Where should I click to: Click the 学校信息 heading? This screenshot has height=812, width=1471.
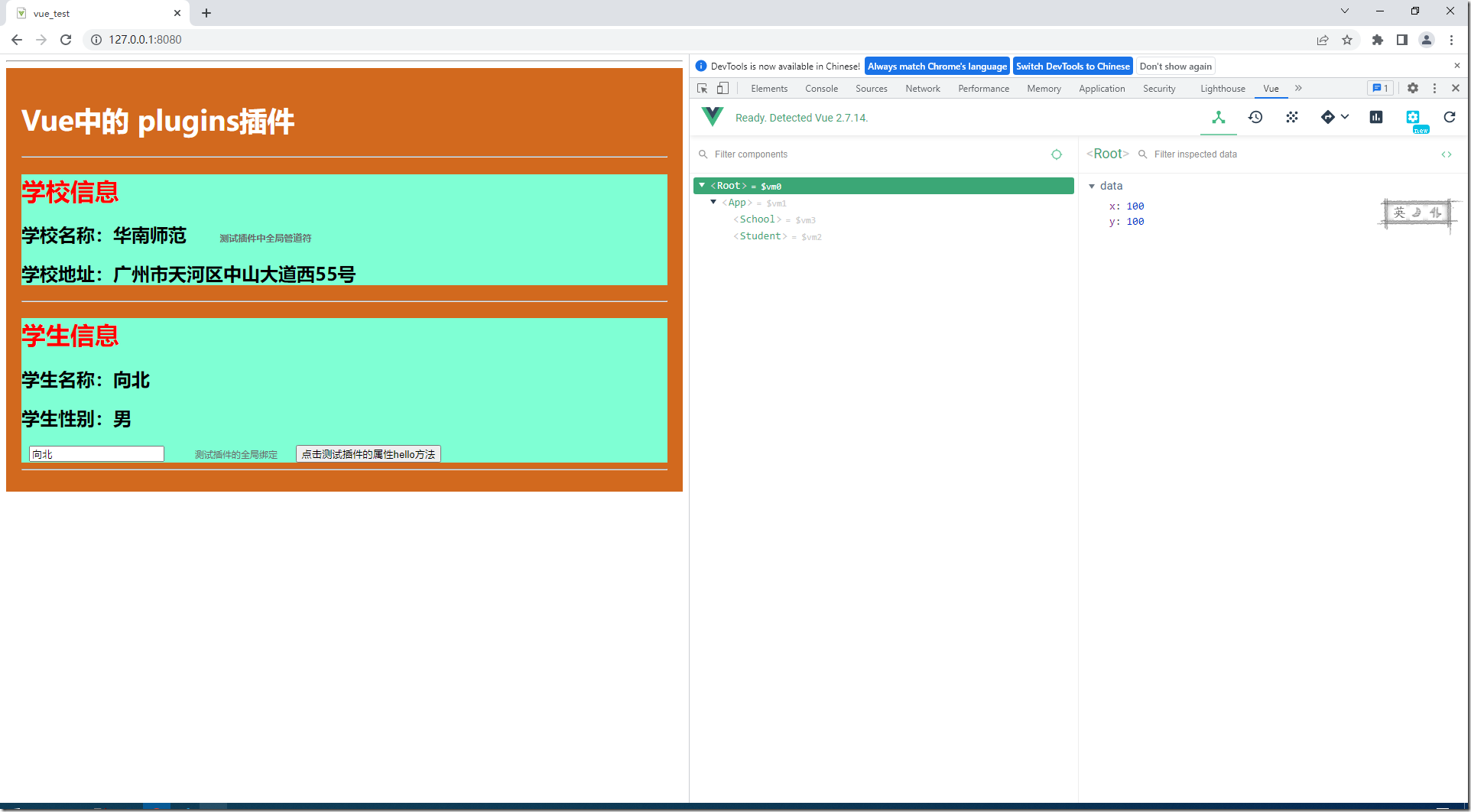point(70,193)
